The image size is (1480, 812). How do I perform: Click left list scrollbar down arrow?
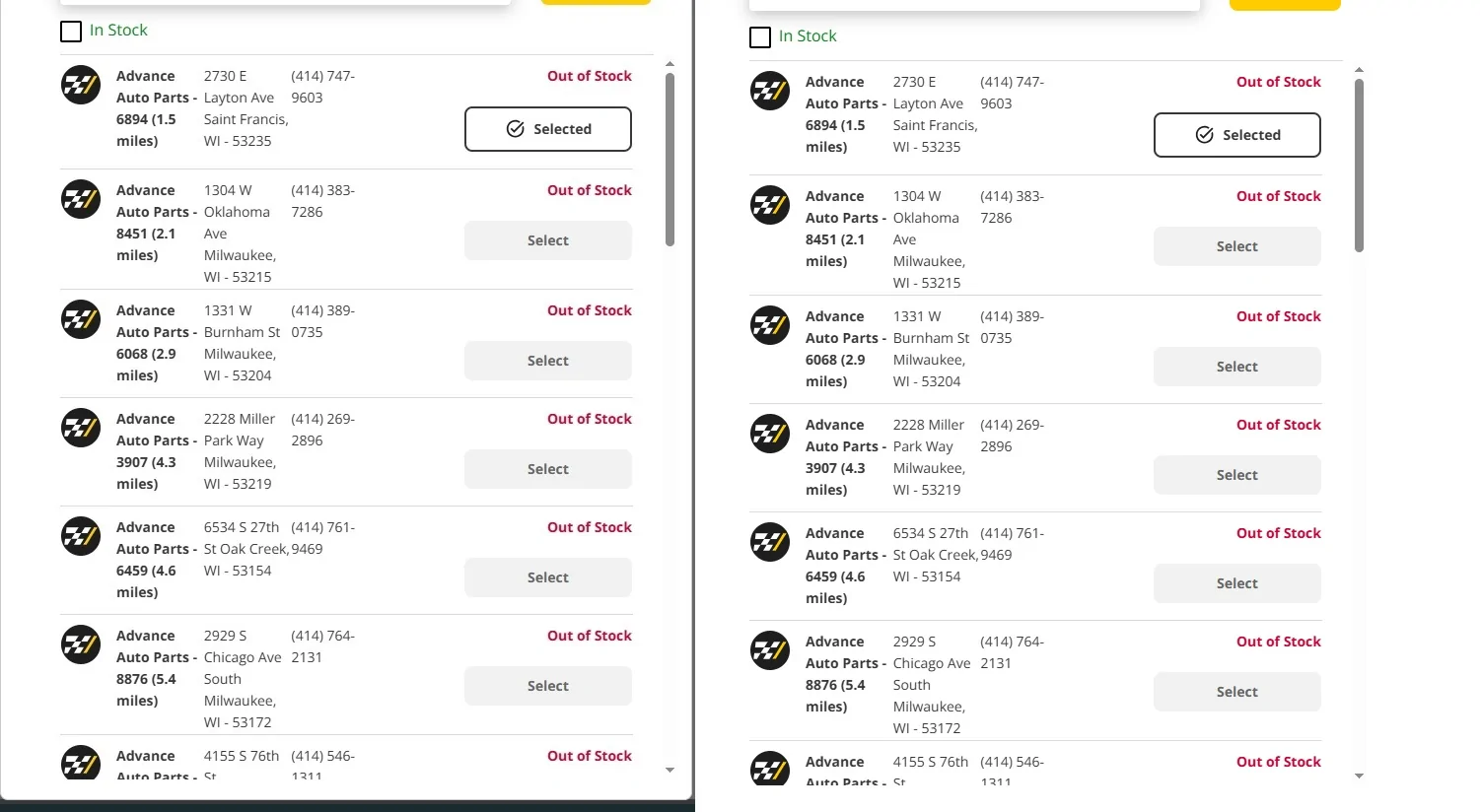pyautogui.click(x=670, y=770)
